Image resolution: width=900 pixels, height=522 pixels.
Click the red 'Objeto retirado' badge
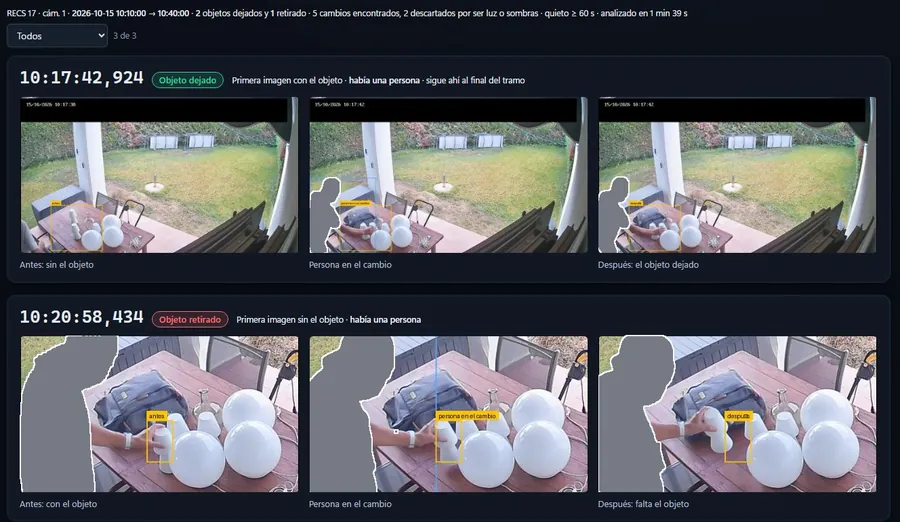click(x=190, y=319)
